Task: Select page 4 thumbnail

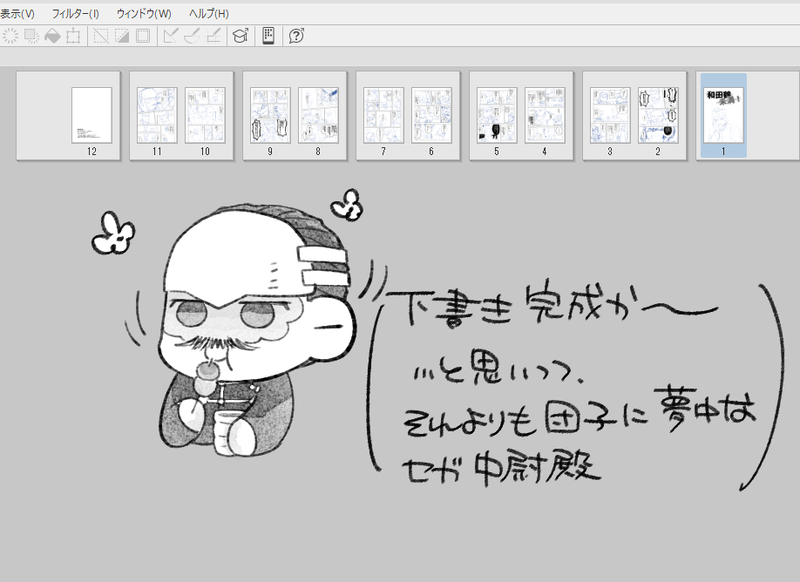Action: click(545, 115)
